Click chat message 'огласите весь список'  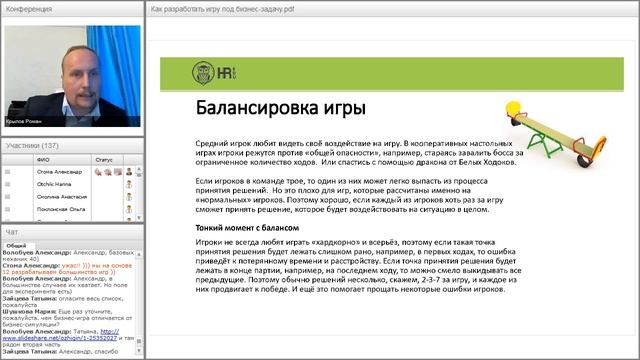[64, 302]
